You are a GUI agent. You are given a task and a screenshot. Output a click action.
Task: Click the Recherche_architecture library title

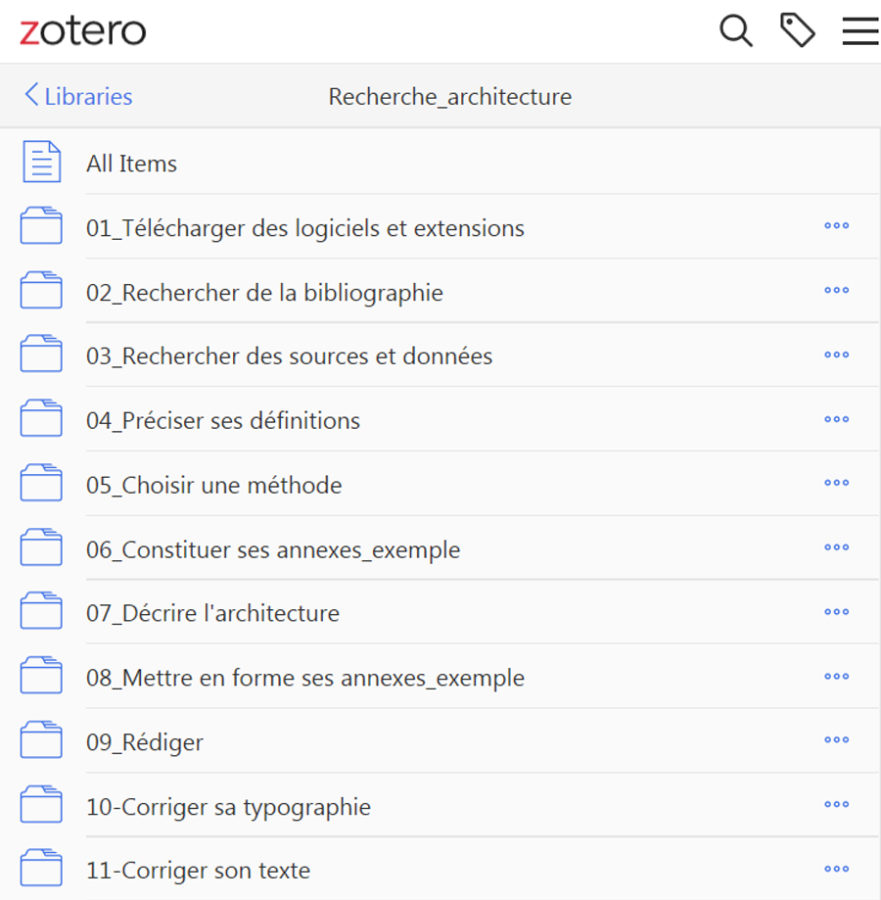(x=450, y=97)
